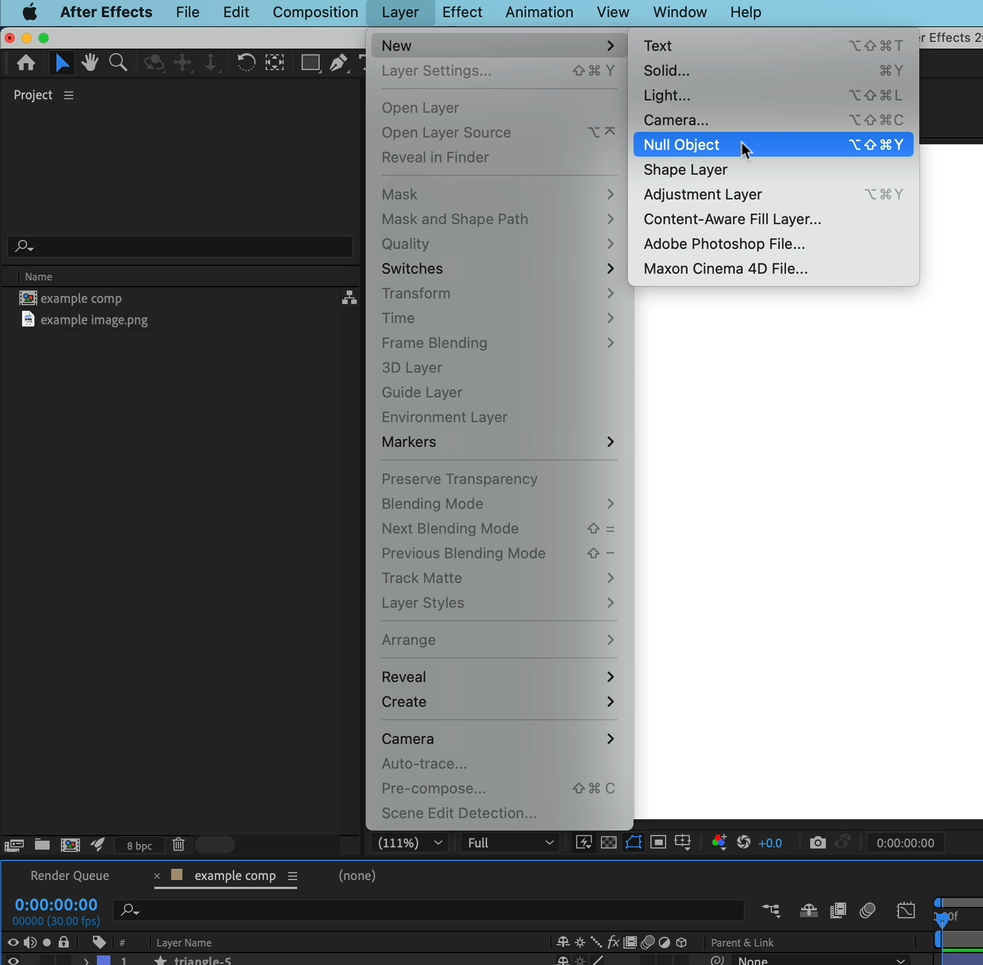Click the trash icon in Project panel

(x=178, y=845)
